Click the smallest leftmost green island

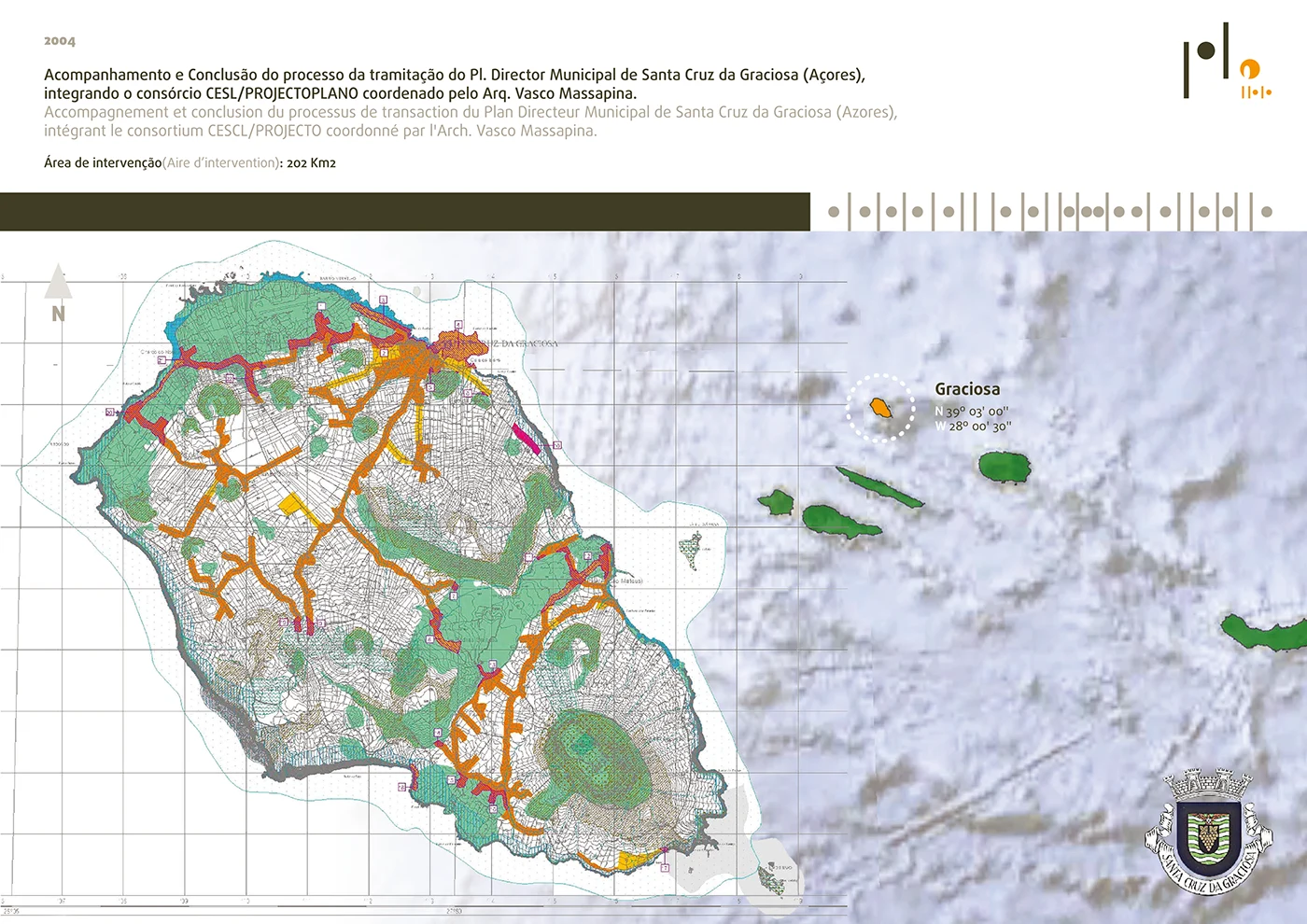[776, 502]
